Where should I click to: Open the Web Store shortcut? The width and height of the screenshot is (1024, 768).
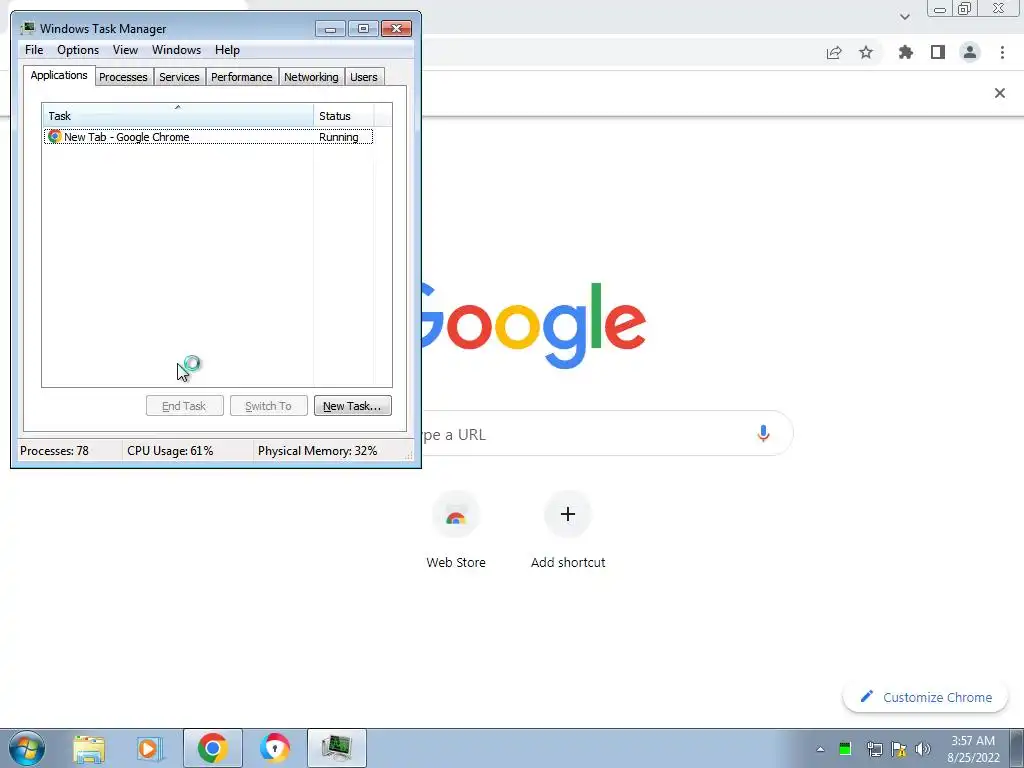[x=456, y=532]
